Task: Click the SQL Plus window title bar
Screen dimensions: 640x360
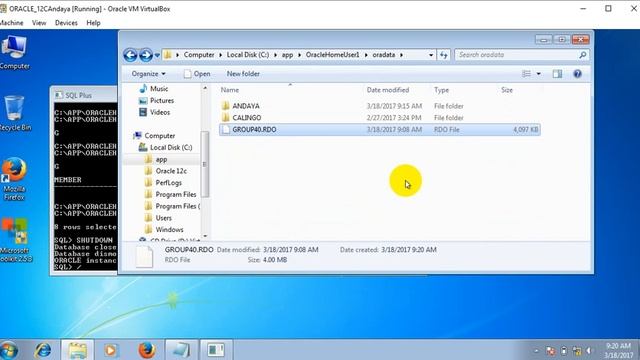Action: tap(84, 95)
